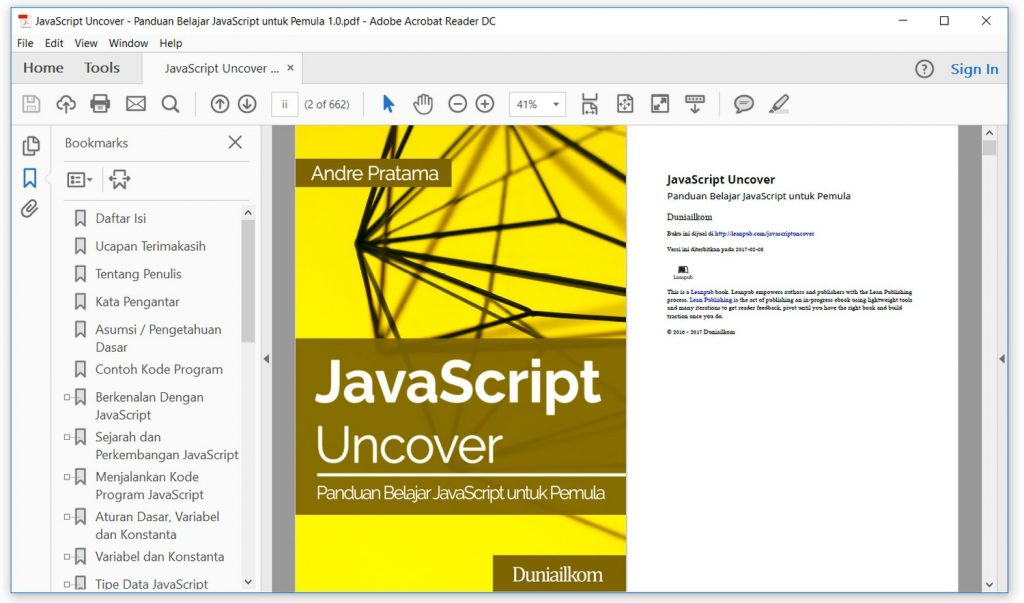The width and height of the screenshot is (1024, 603).
Task: Switch to Tools tab
Action: [x=102, y=68]
